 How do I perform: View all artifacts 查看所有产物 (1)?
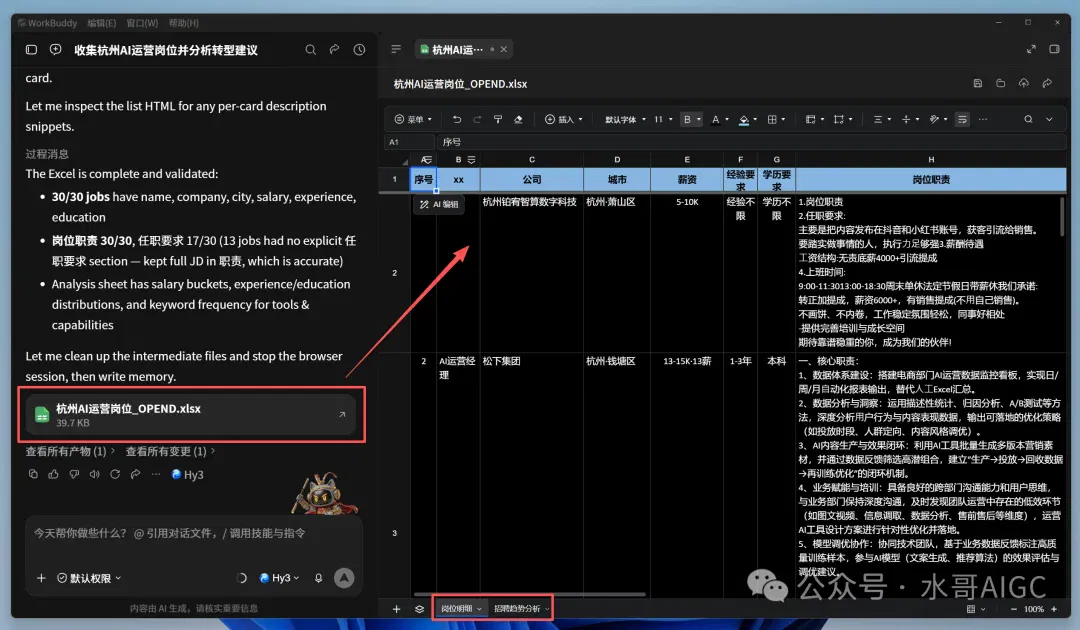[70, 451]
